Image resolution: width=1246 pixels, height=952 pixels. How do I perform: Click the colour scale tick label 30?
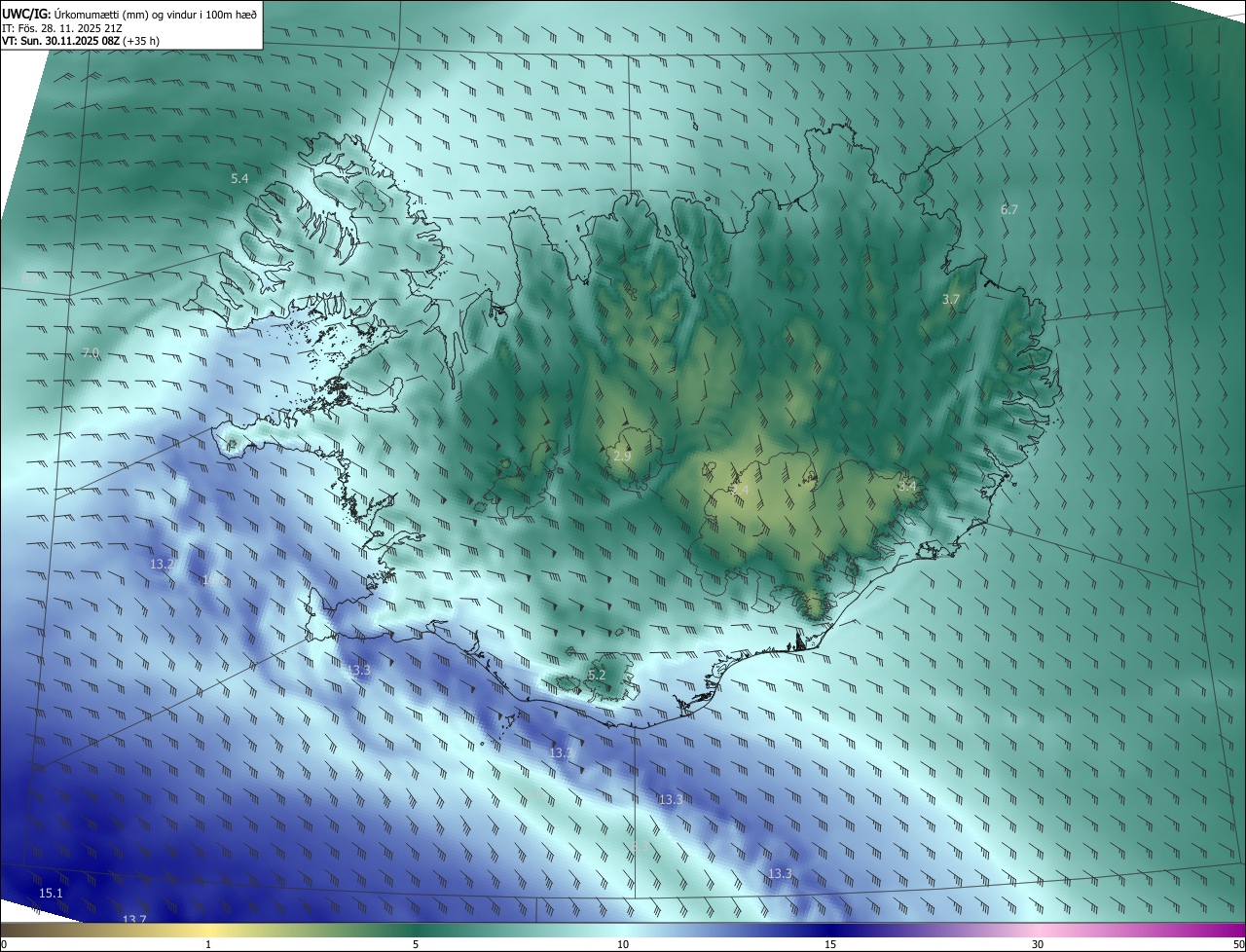pos(1038,944)
